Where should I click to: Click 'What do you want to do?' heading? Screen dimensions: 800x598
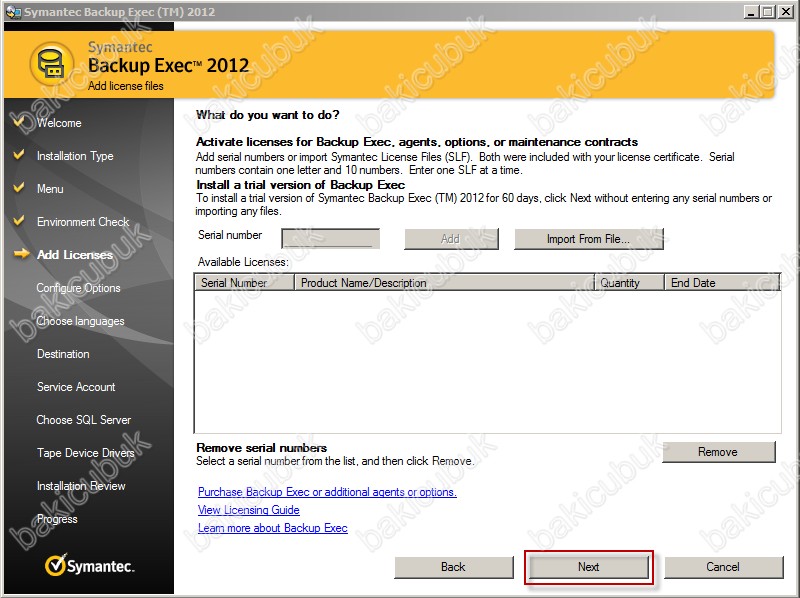coord(268,115)
